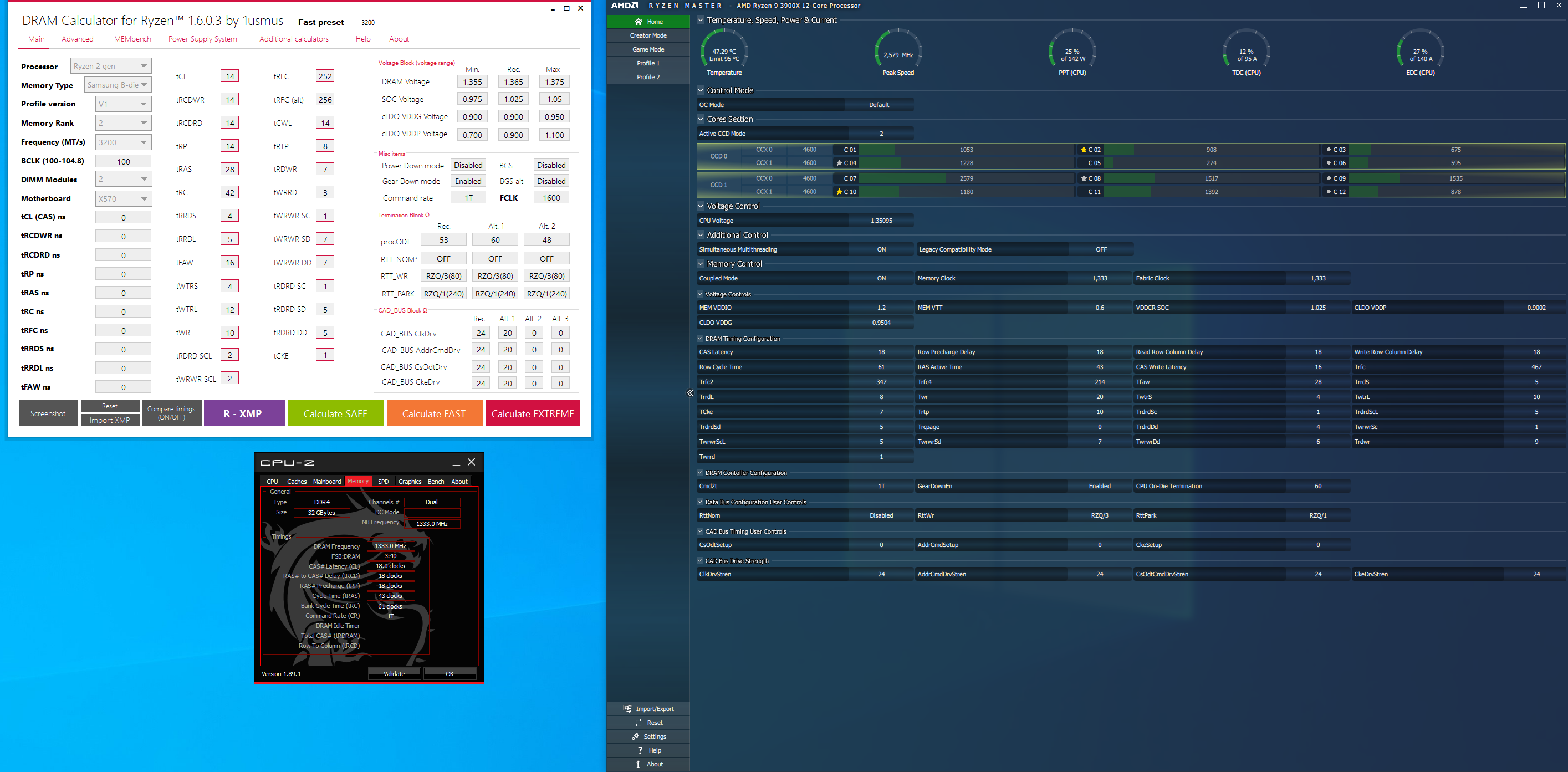Screen dimensions: 1568x772
Task: Collapse the sidebar with the double-chevron handle
Action: (689, 393)
